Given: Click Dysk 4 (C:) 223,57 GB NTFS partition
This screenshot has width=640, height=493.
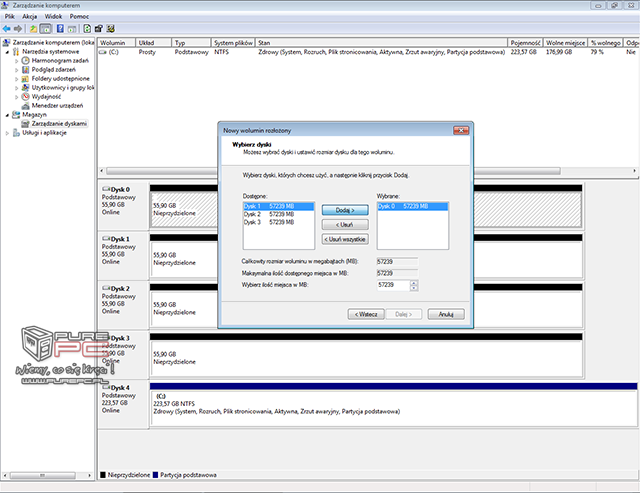Looking at the screenshot, I should 393,407.
